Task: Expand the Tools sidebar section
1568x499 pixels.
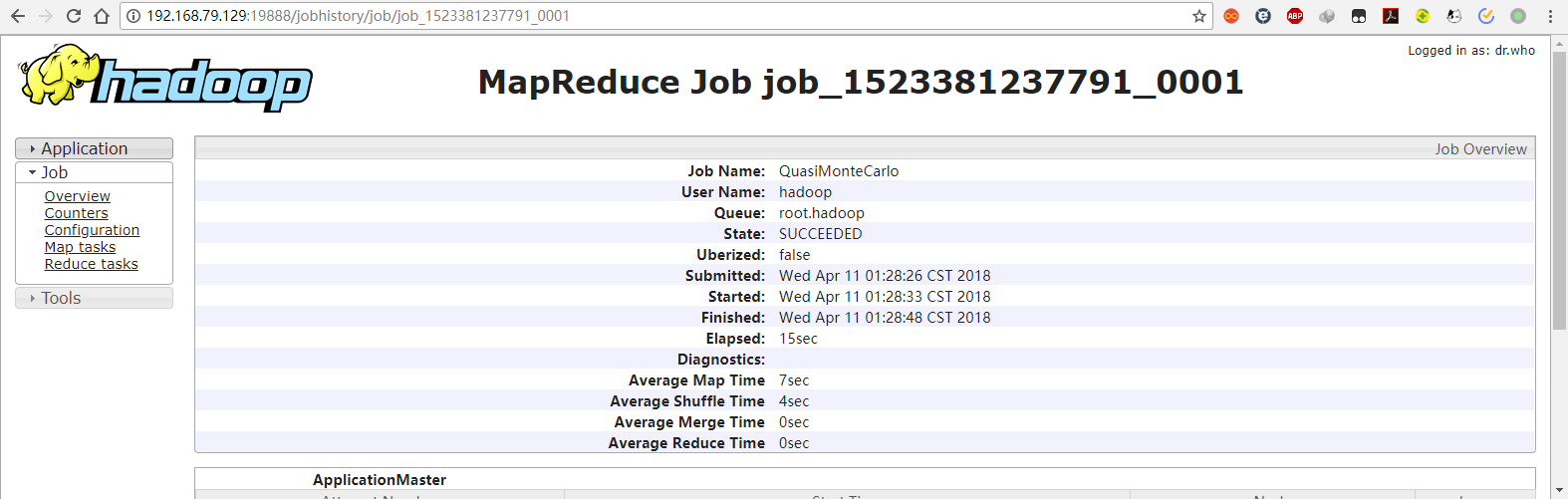Action: tap(61, 298)
